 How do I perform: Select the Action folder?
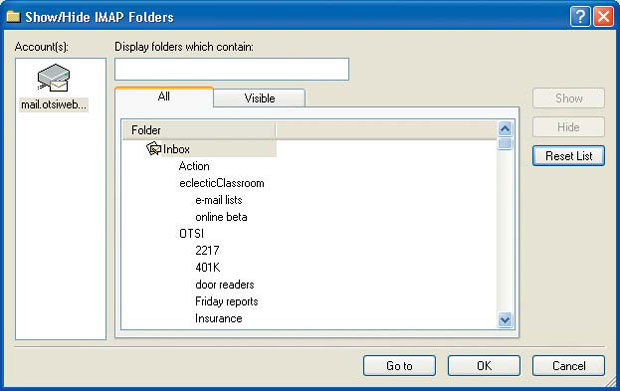pos(194,166)
